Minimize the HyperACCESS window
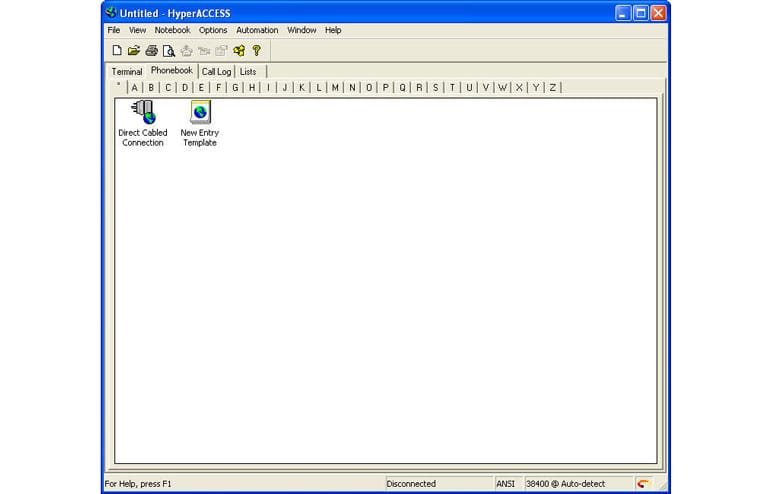 (623, 13)
